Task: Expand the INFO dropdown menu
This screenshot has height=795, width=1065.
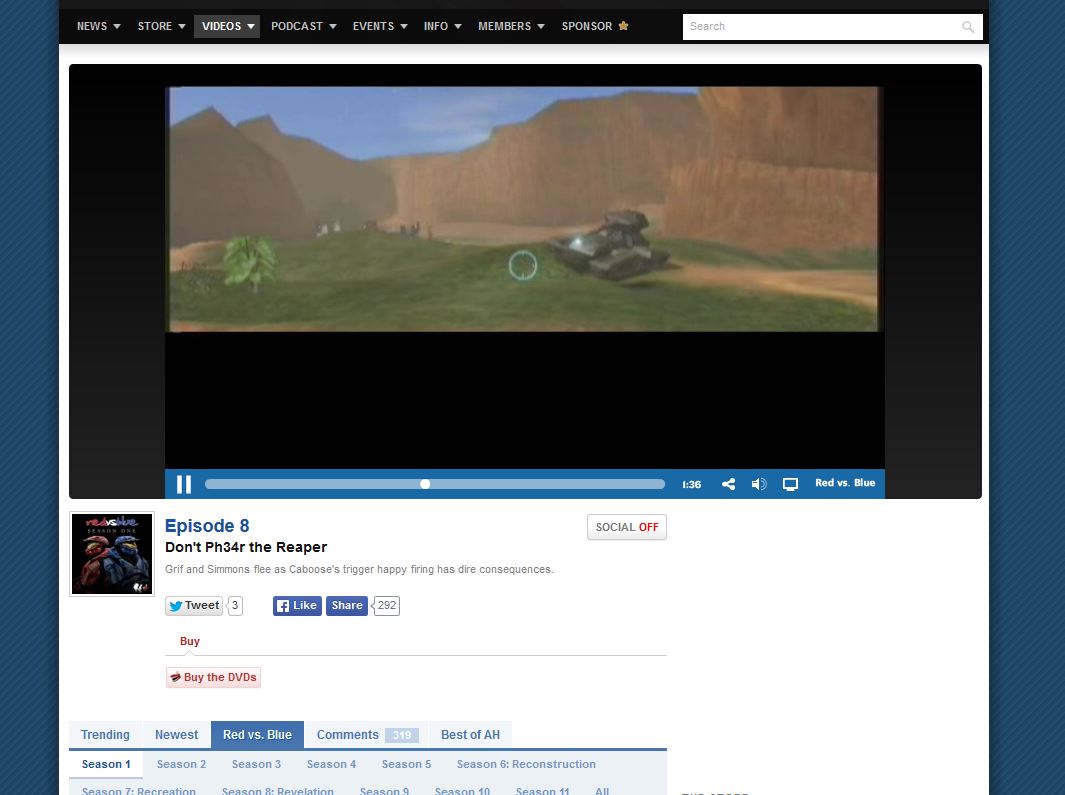Action: pos(442,26)
